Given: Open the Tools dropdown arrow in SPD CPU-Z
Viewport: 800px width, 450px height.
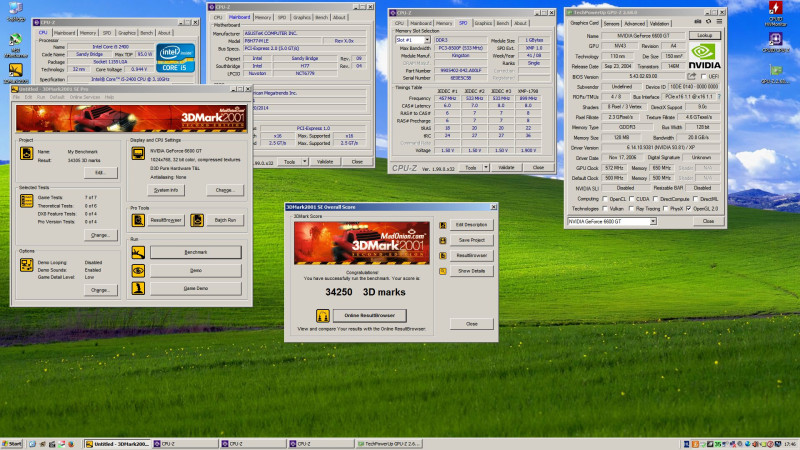Looking at the screenshot, I should (486, 167).
